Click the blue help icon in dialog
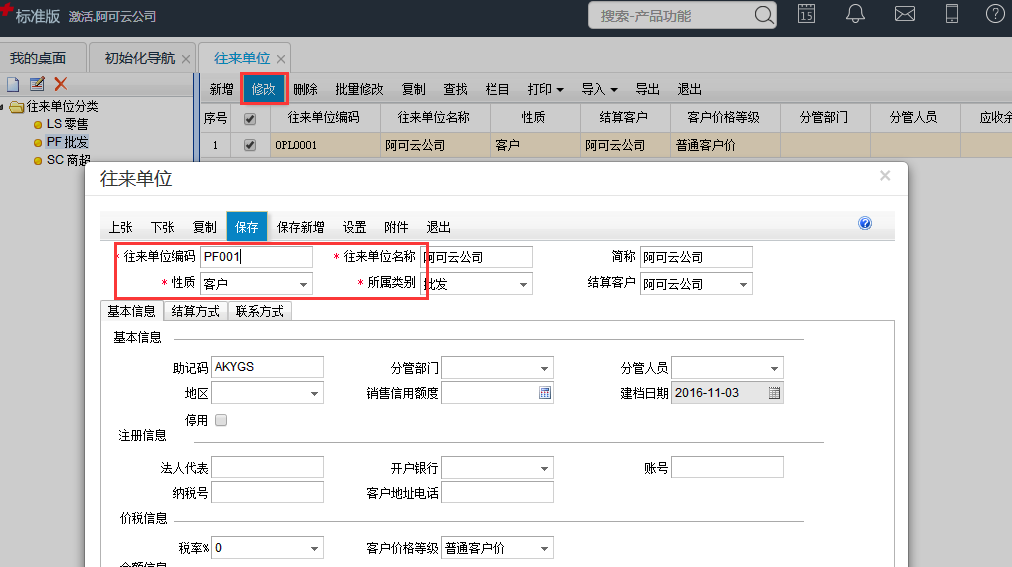 [x=865, y=224]
